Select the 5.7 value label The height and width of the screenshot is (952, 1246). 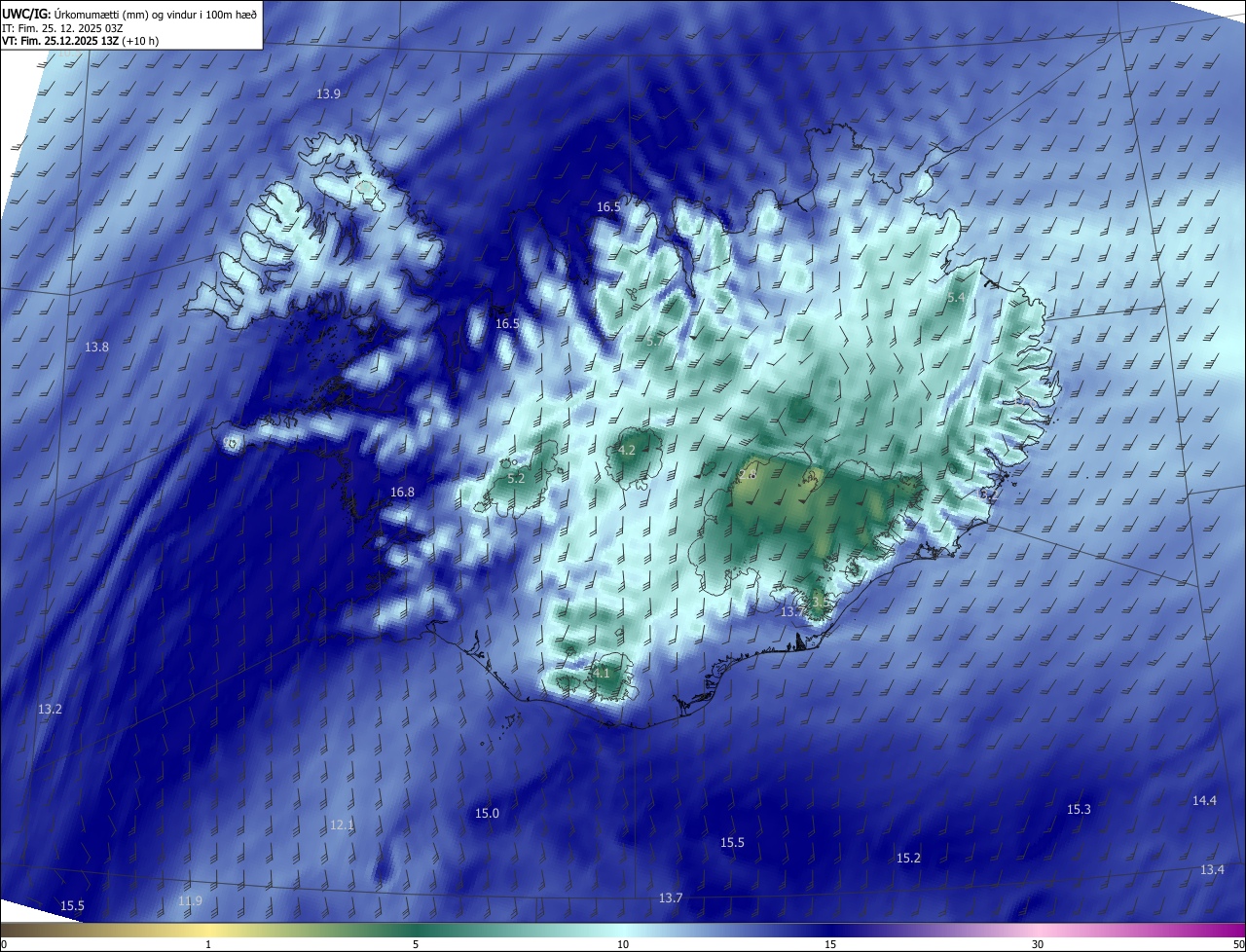655,342
